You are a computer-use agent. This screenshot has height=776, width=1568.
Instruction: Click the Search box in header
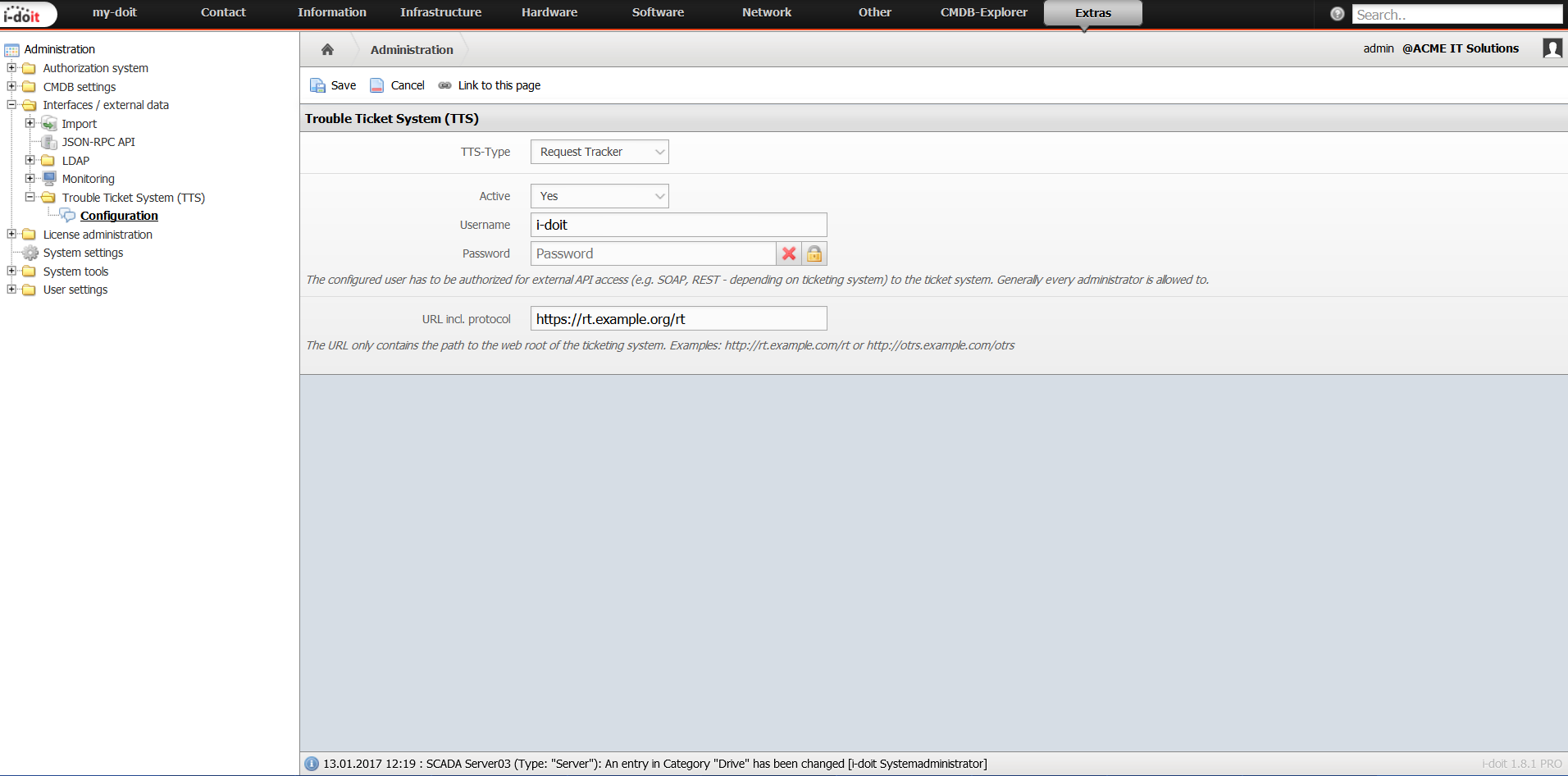click(x=1457, y=14)
